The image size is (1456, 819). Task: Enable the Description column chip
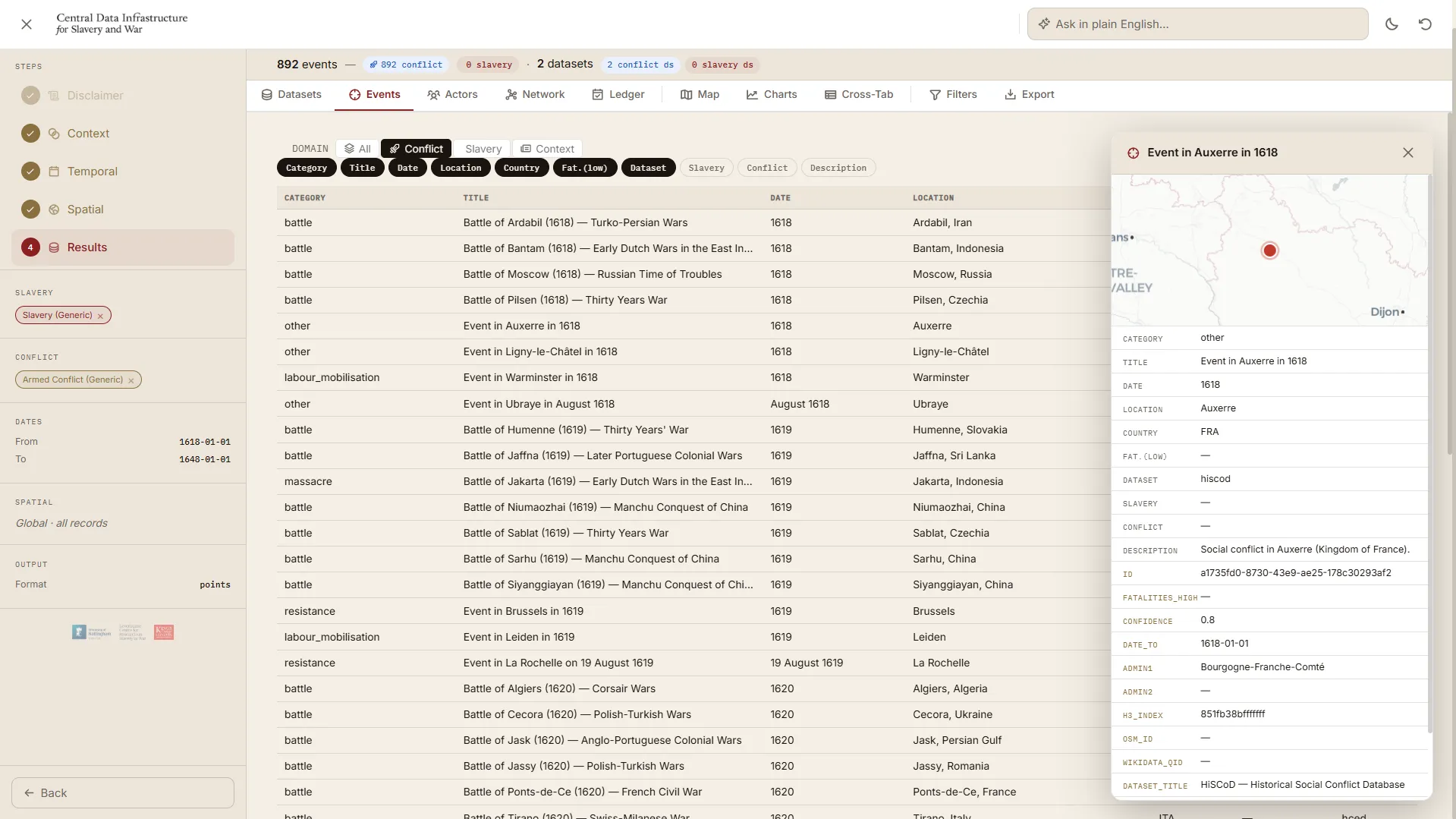point(838,168)
